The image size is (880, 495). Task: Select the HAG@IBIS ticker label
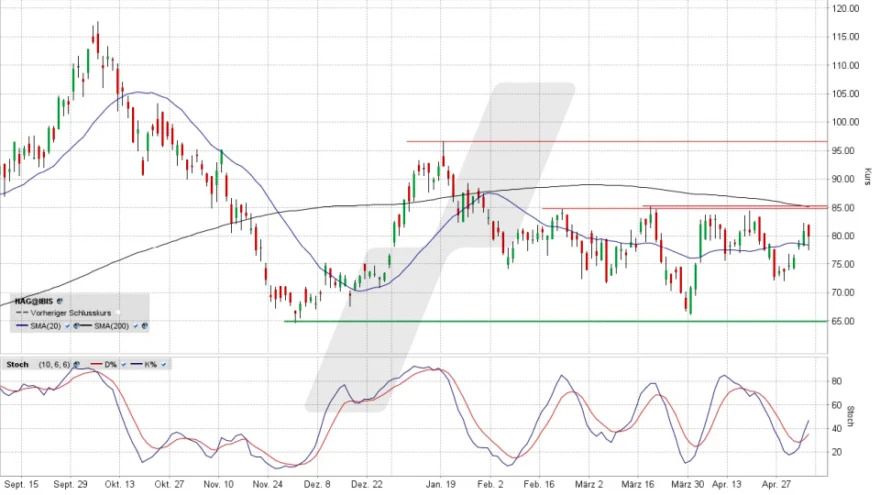pos(34,301)
